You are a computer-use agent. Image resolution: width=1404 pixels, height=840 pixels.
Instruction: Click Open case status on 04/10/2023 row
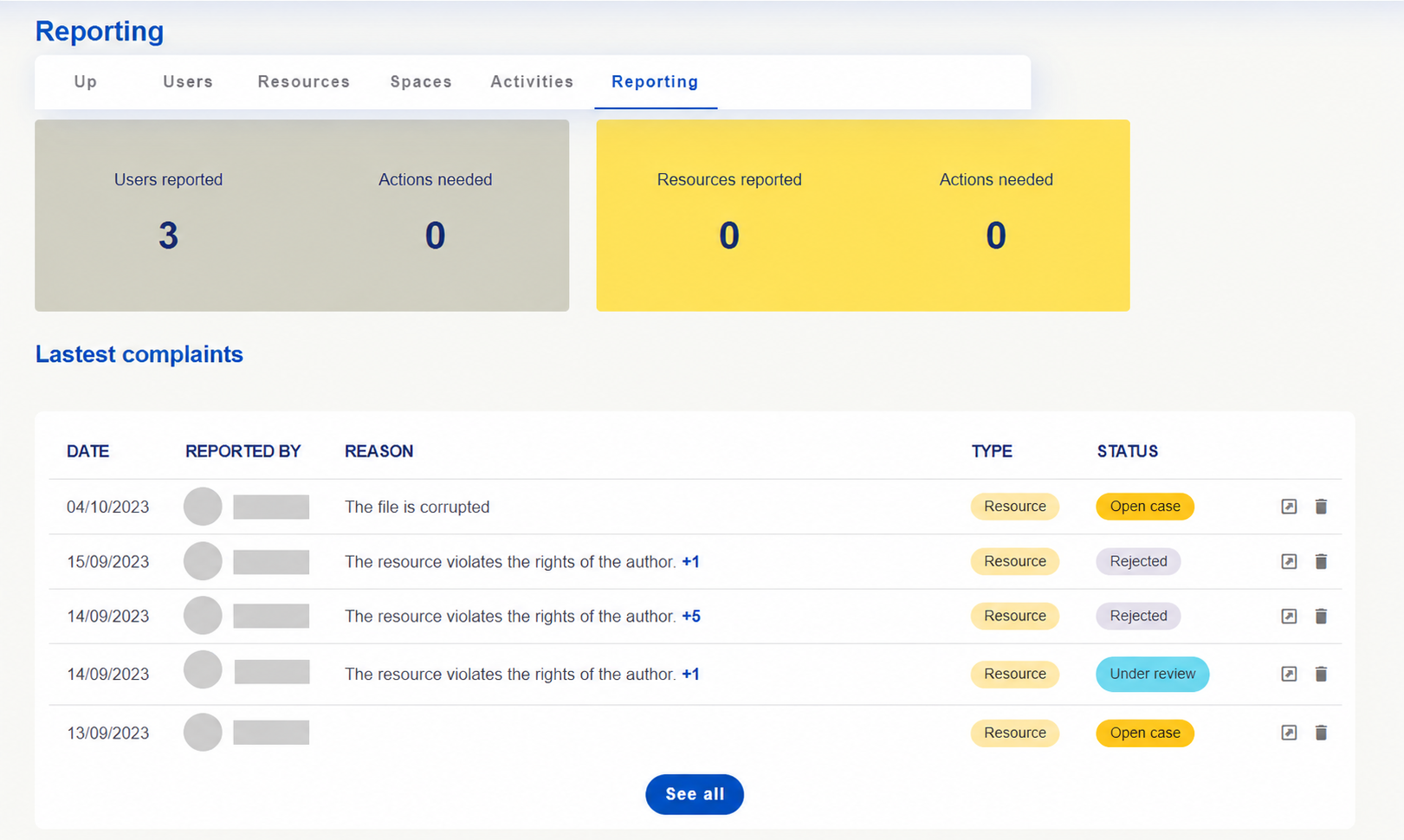[1145, 507]
